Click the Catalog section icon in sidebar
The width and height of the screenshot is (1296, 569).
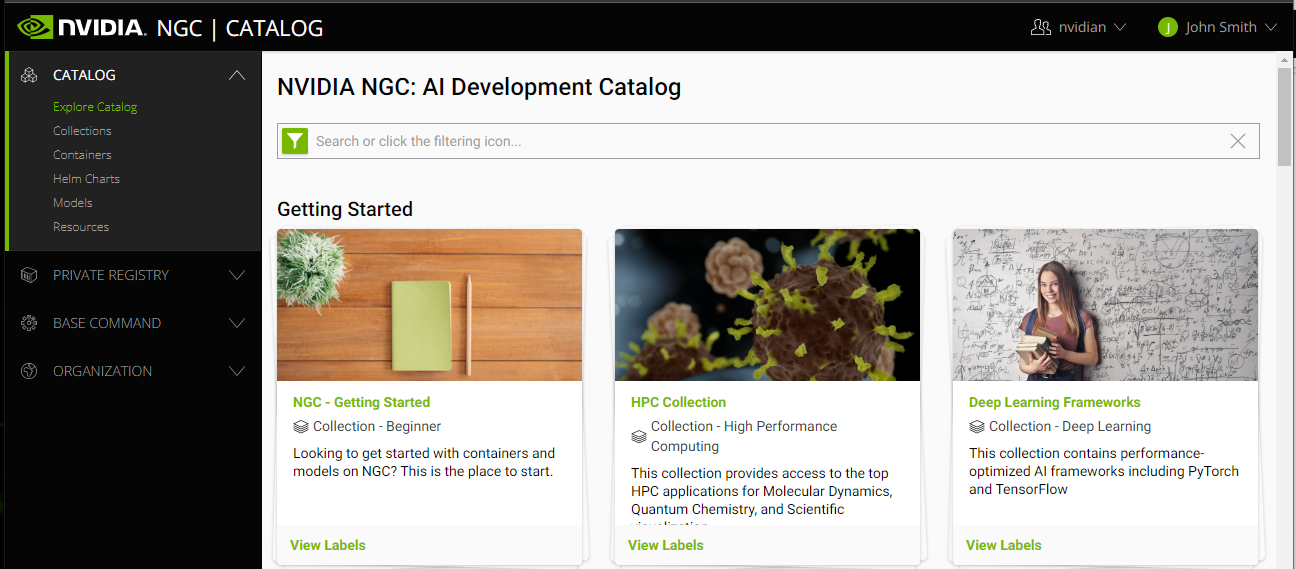pos(29,75)
